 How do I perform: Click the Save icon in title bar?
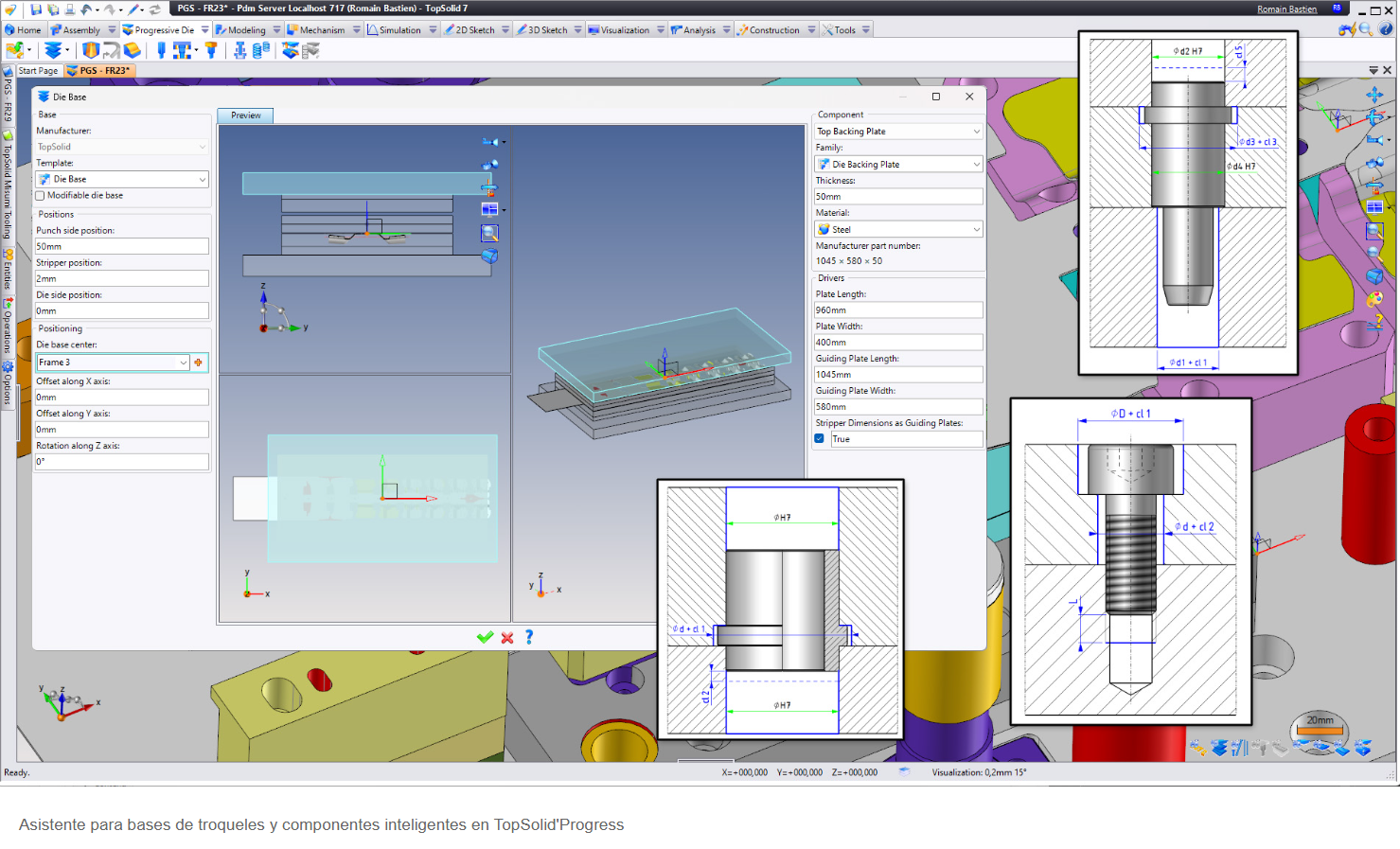coord(36,9)
